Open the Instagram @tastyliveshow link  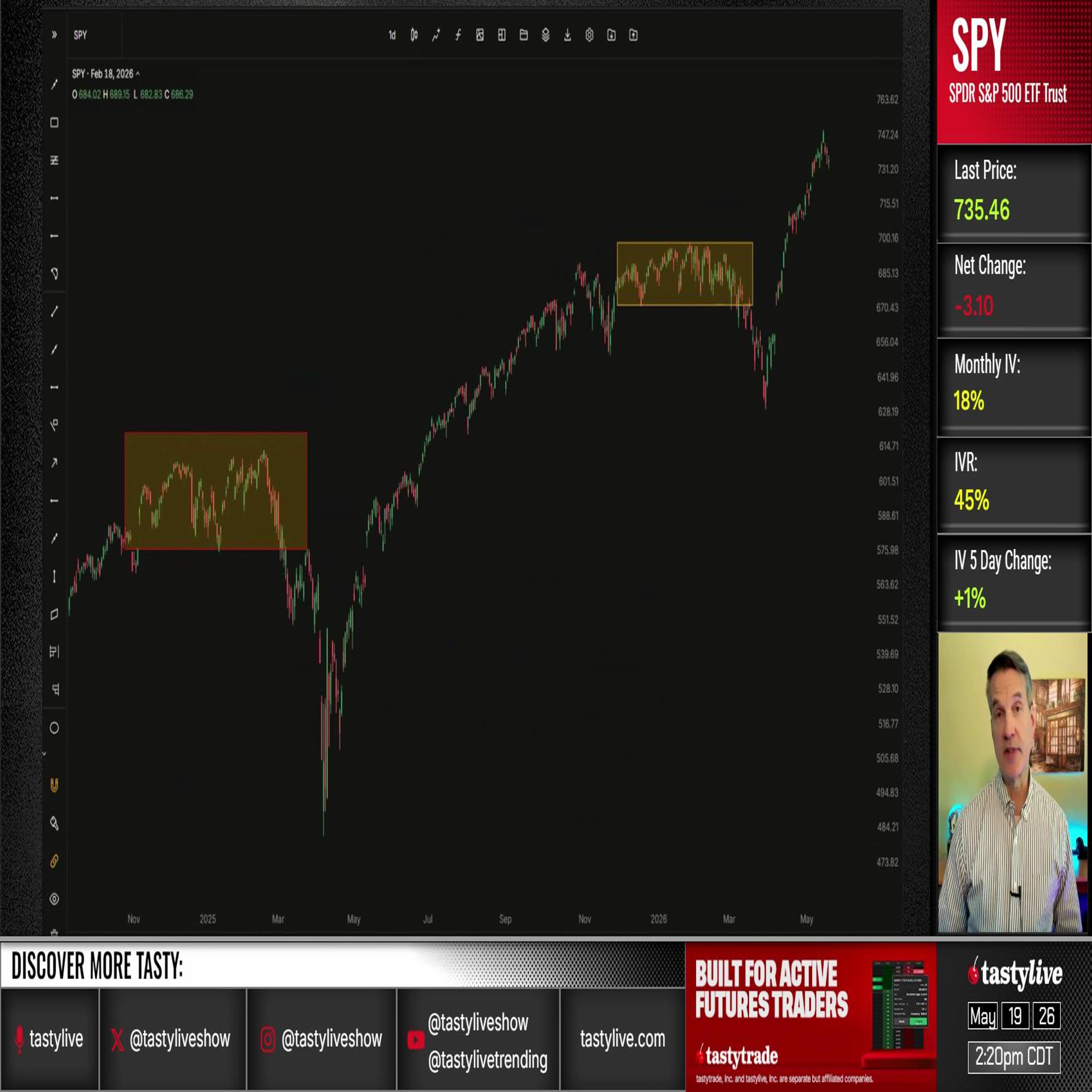click(322, 1039)
